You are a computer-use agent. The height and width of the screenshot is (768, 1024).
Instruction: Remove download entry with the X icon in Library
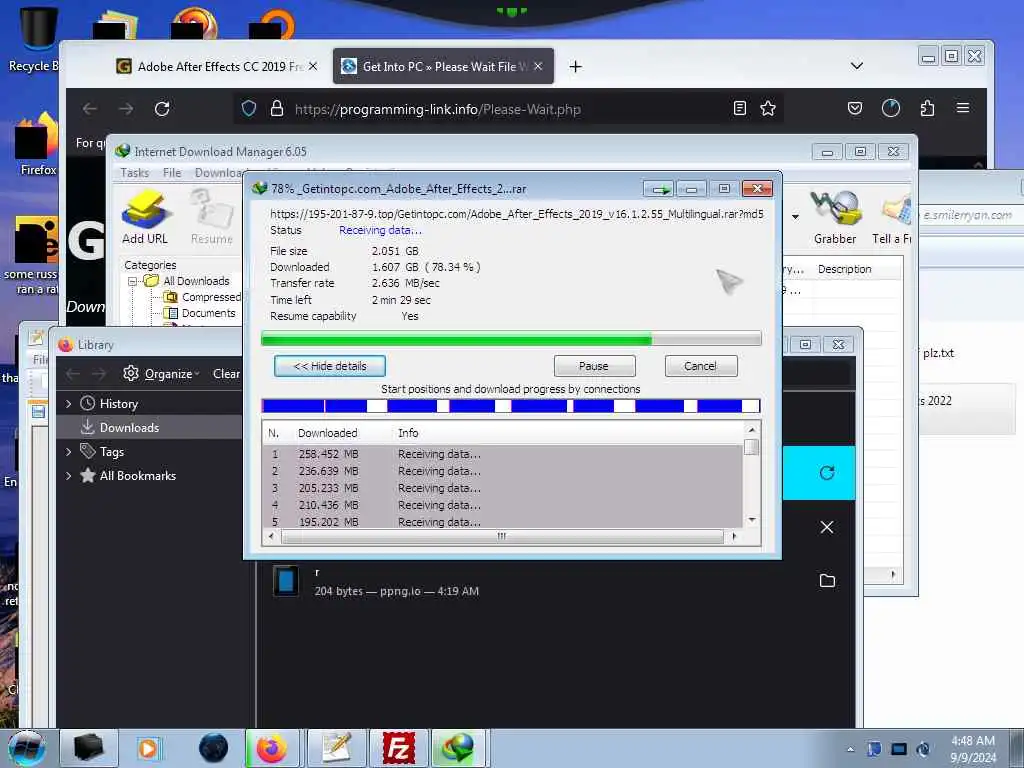pyautogui.click(x=827, y=527)
